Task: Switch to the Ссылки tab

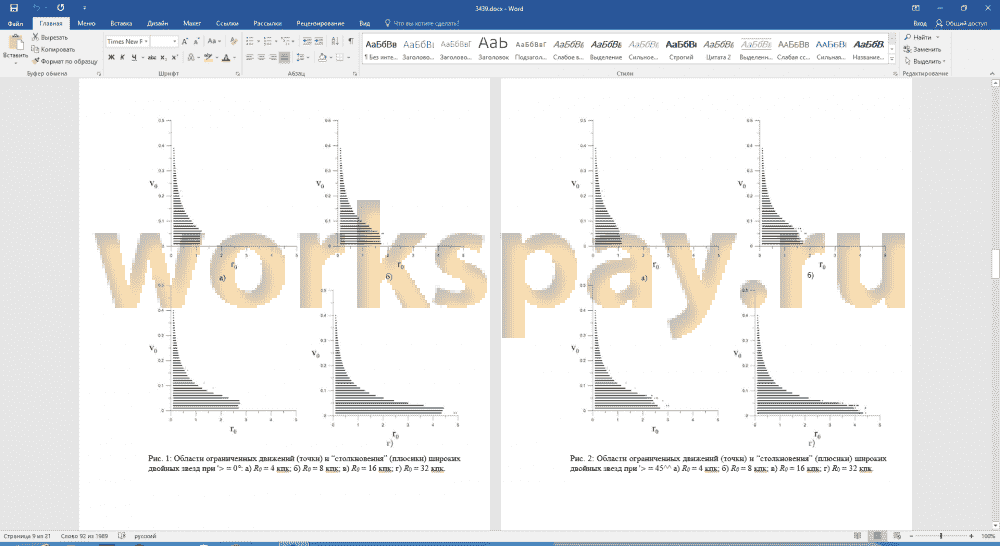Action: (227, 24)
